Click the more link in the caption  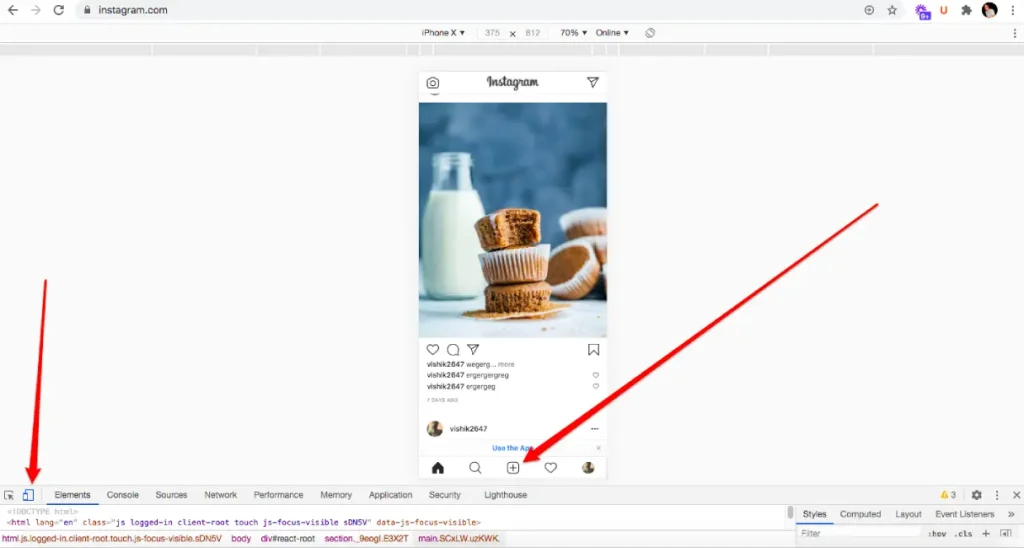(x=507, y=365)
